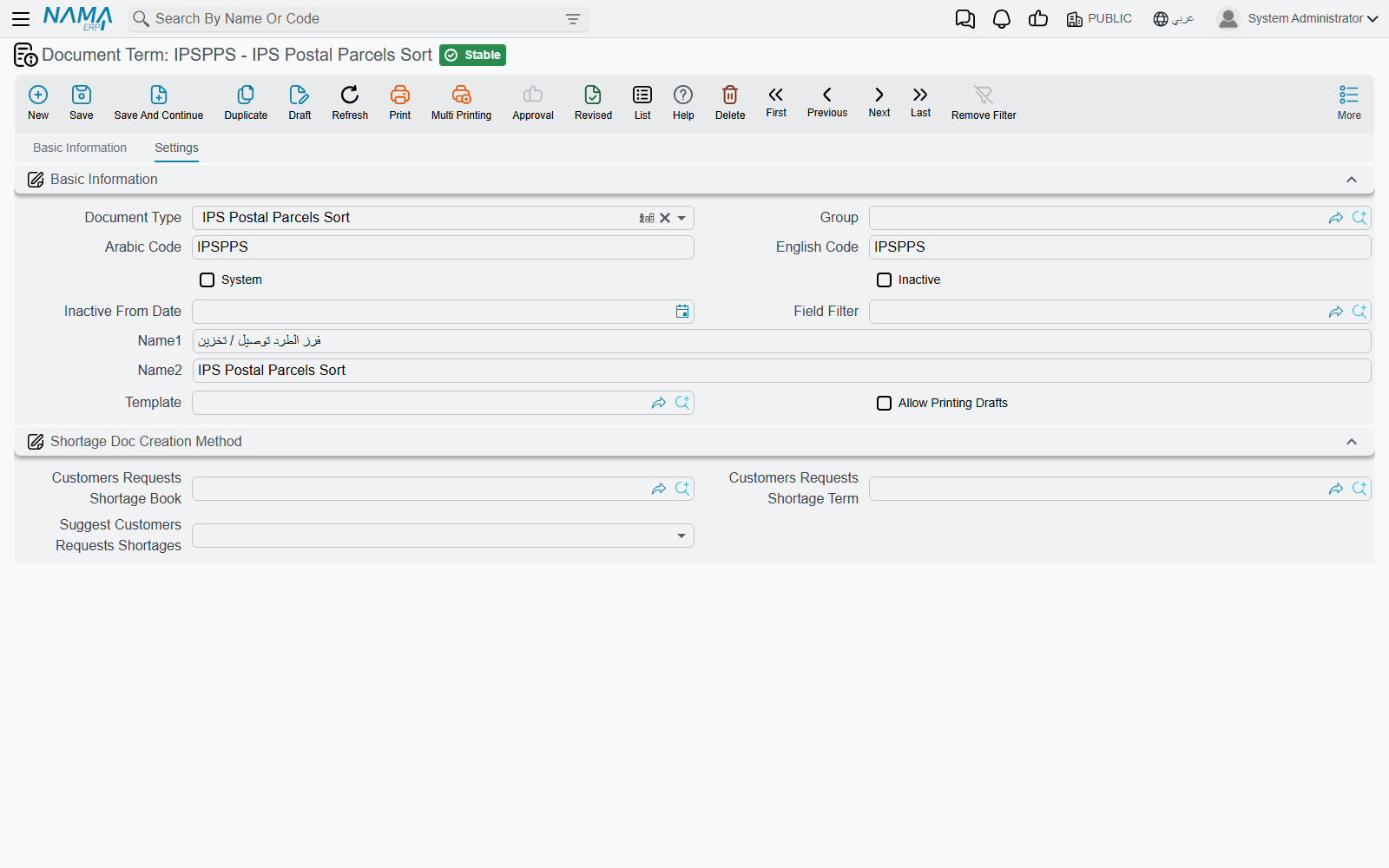Image resolution: width=1389 pixels, height=868 pixels.
Task: Click Save And Continue
Action: click(159, 102)
